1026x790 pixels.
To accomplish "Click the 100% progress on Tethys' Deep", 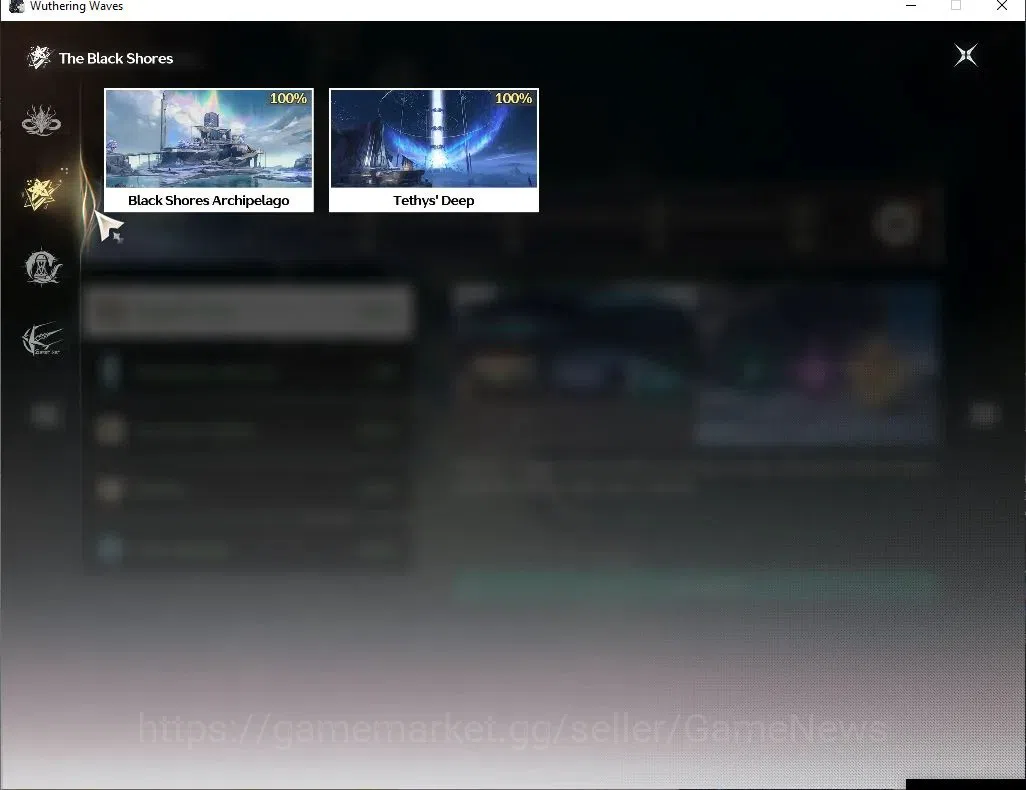I will pos(514,98).
